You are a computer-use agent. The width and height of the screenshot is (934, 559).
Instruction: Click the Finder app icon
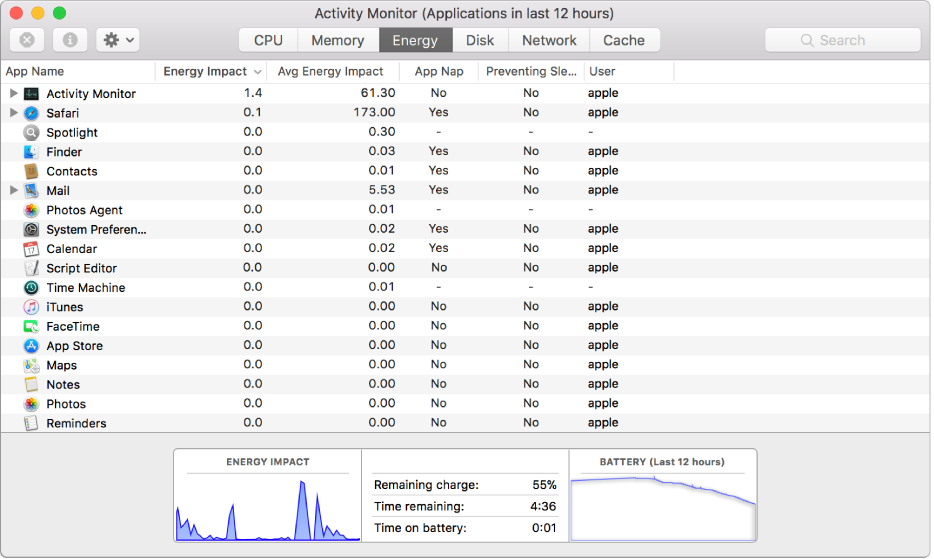click(x=31, y=151)
